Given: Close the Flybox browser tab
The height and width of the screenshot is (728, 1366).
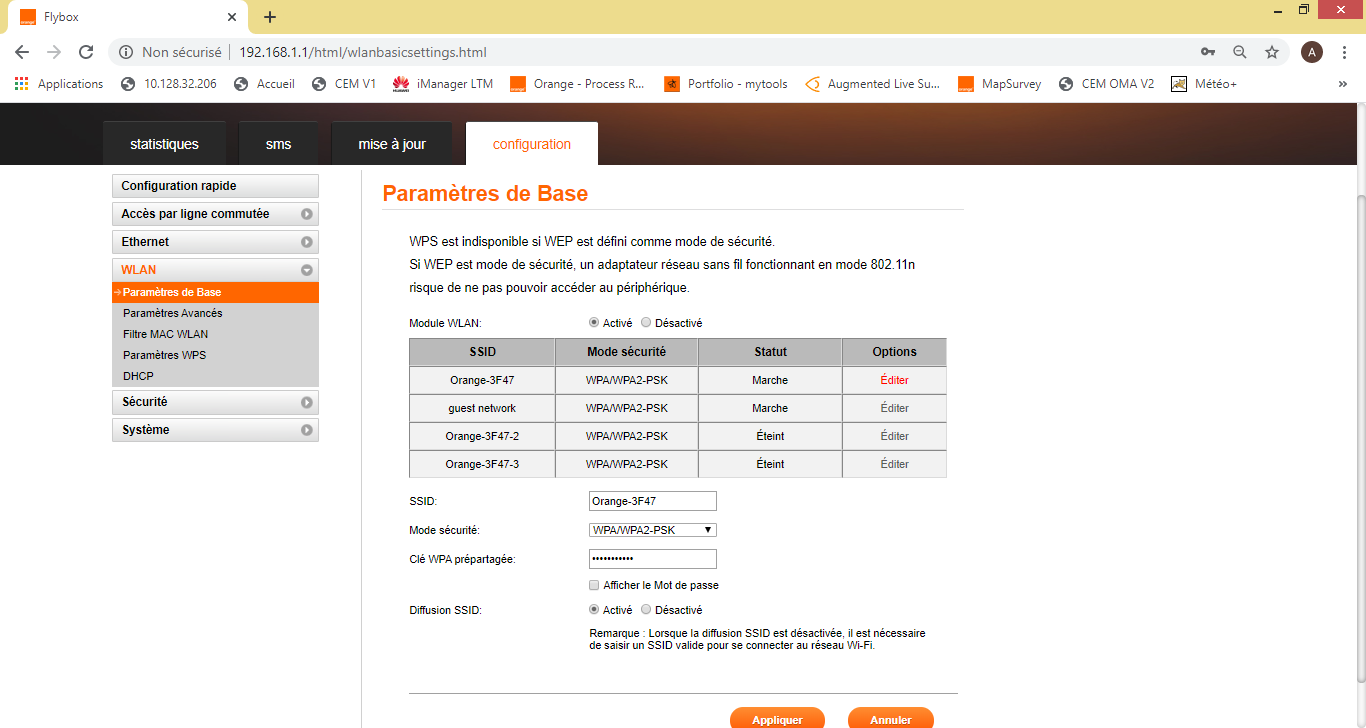Looking at the screenshot, I should pyautogui.click(x=232, y=17).
